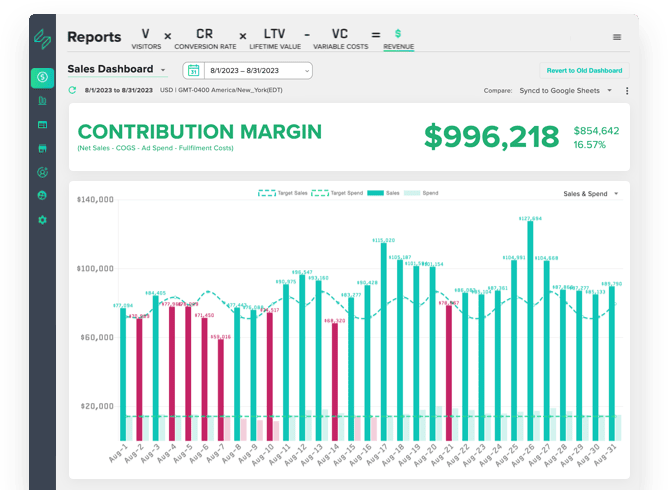
Task: Open the dollar-sign sales icon in sidebar
Action: click(42, 78)
